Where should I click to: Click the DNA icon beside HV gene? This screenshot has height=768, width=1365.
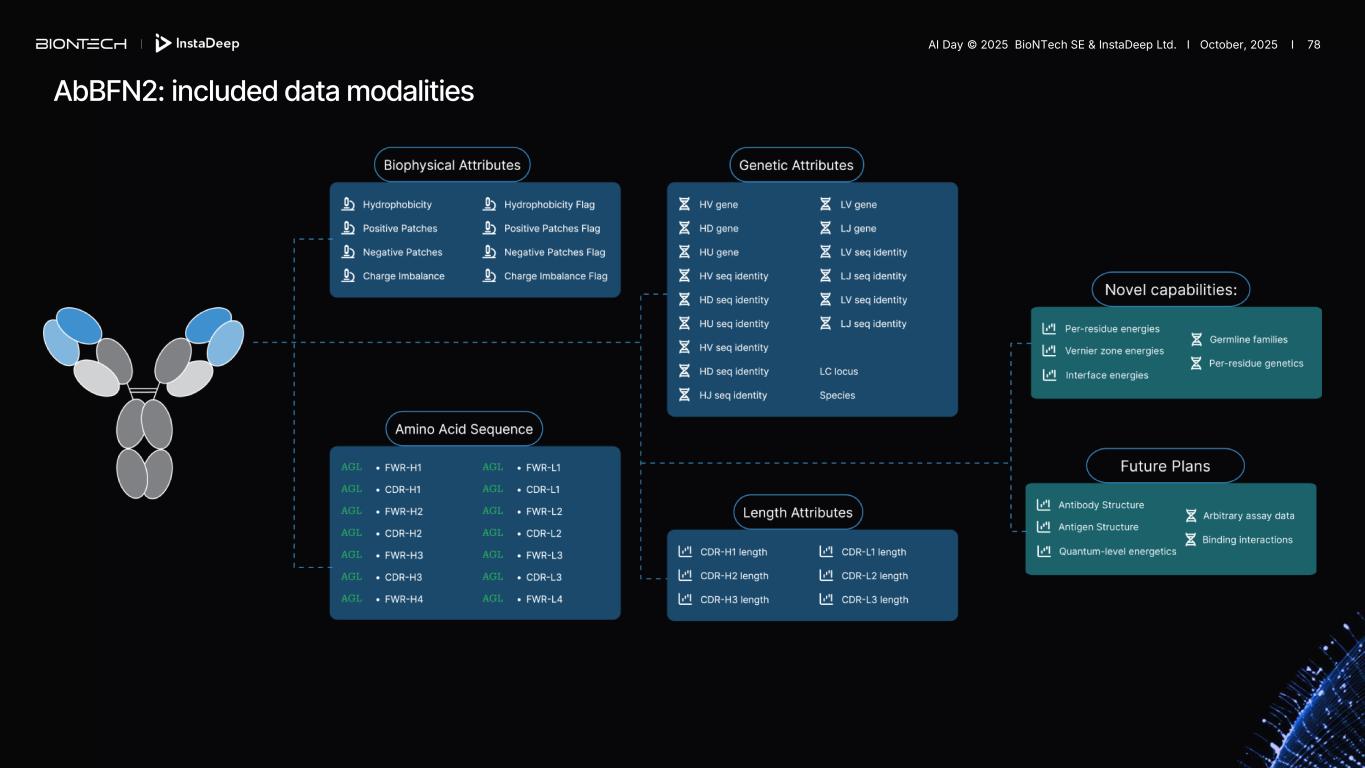[x=685, y=204]
